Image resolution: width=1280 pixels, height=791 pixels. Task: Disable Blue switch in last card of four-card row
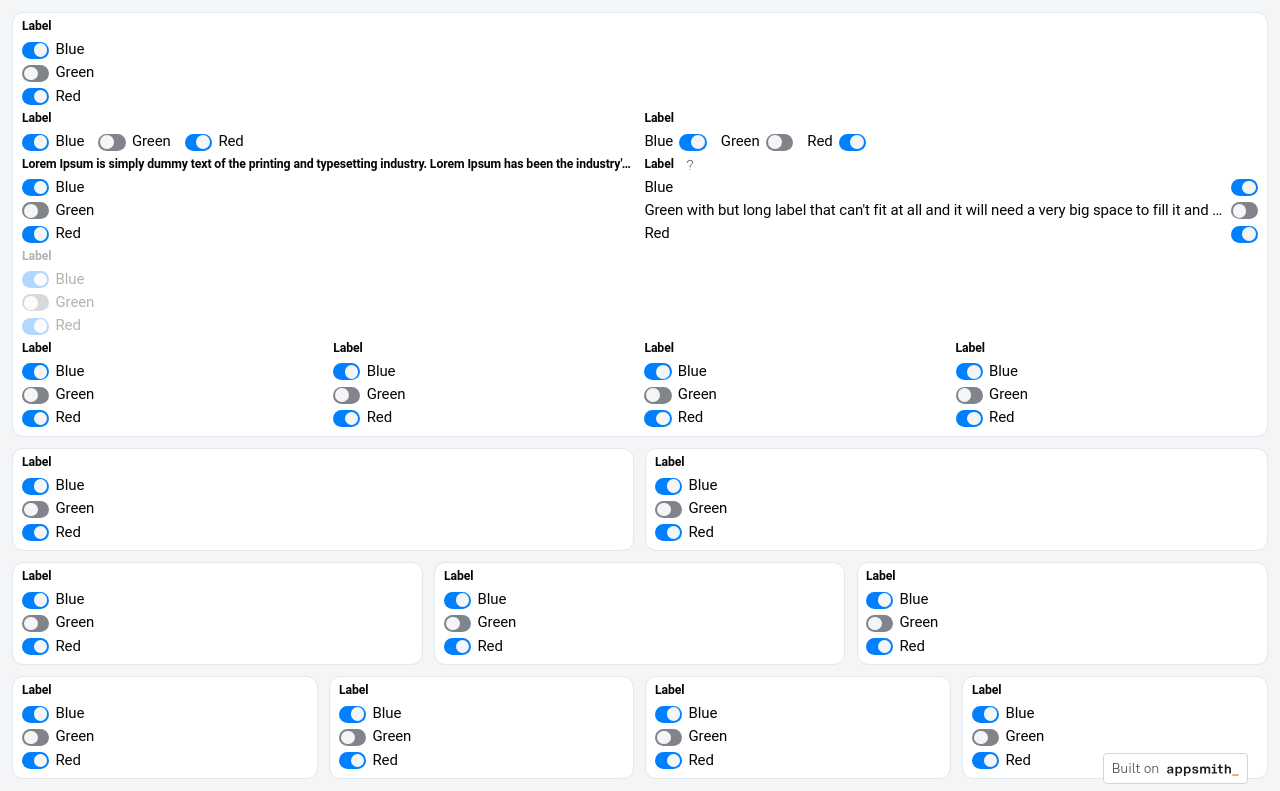point(985,714)
